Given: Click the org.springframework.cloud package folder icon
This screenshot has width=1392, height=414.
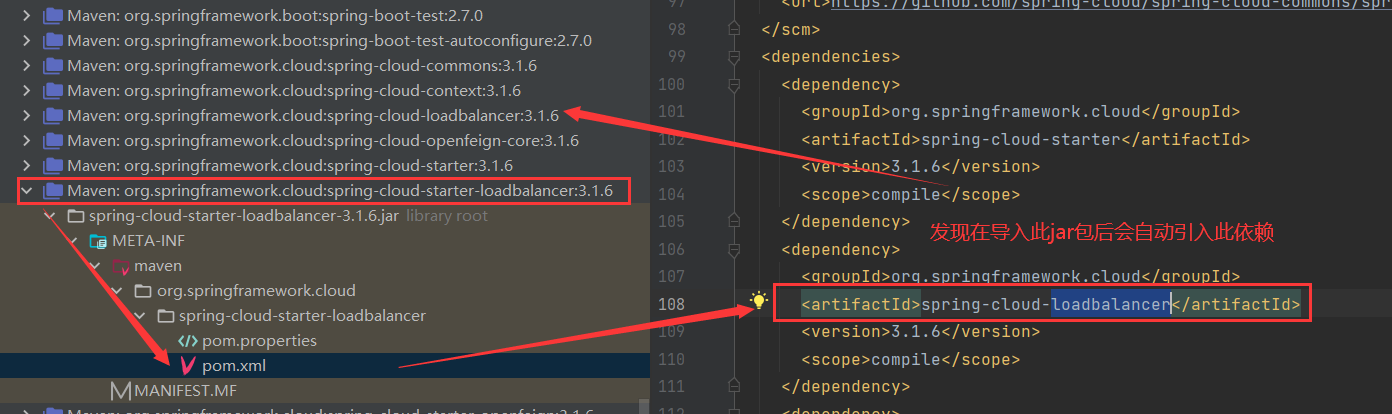Looking at the screenshot, I should pyautogui.click(x=143, y=291).
